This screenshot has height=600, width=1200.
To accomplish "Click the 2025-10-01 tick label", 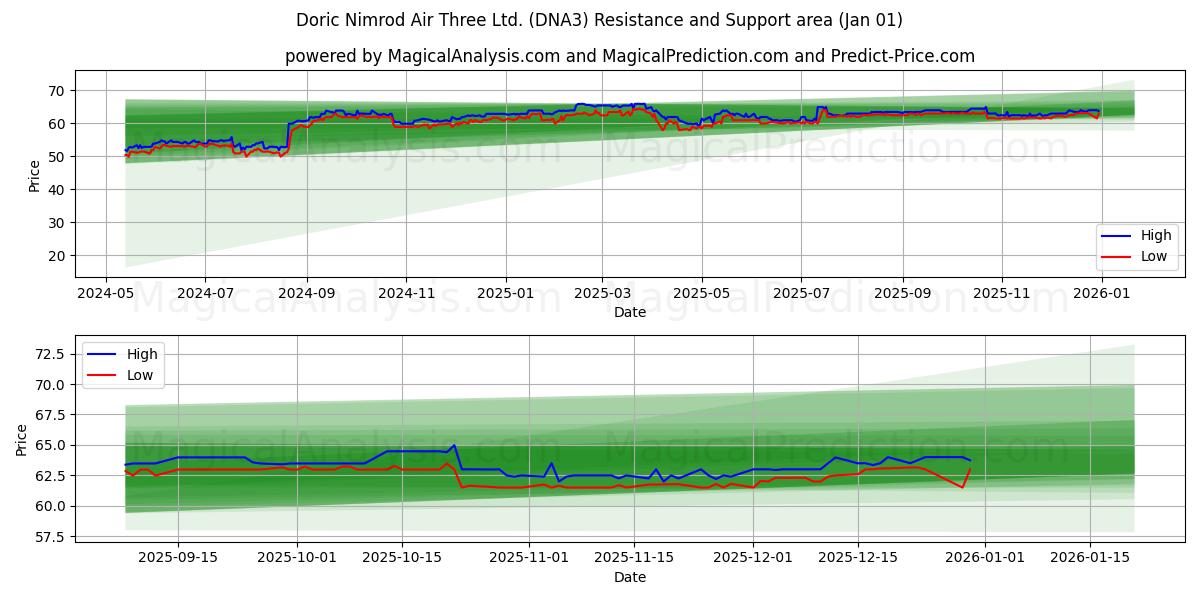I will pos(298,558).
